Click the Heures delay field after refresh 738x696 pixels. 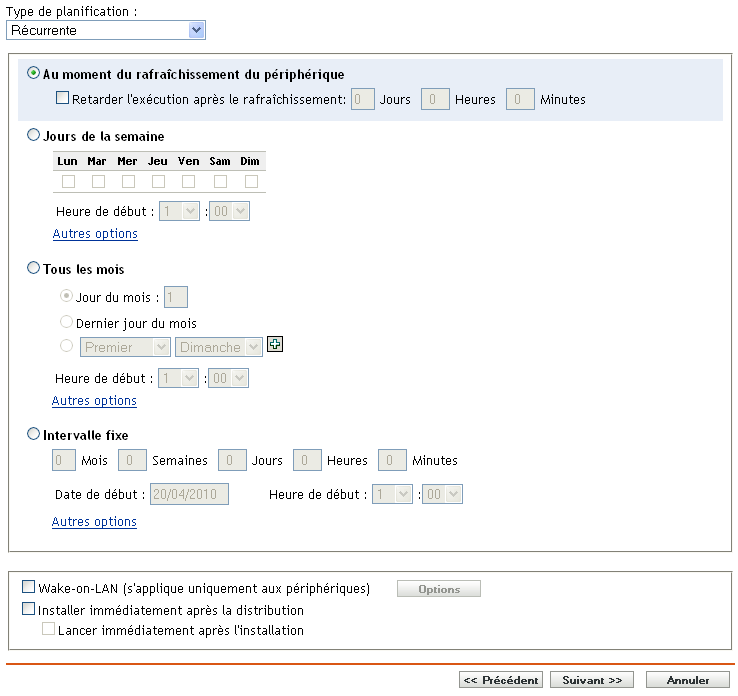(x=435, y=99)
